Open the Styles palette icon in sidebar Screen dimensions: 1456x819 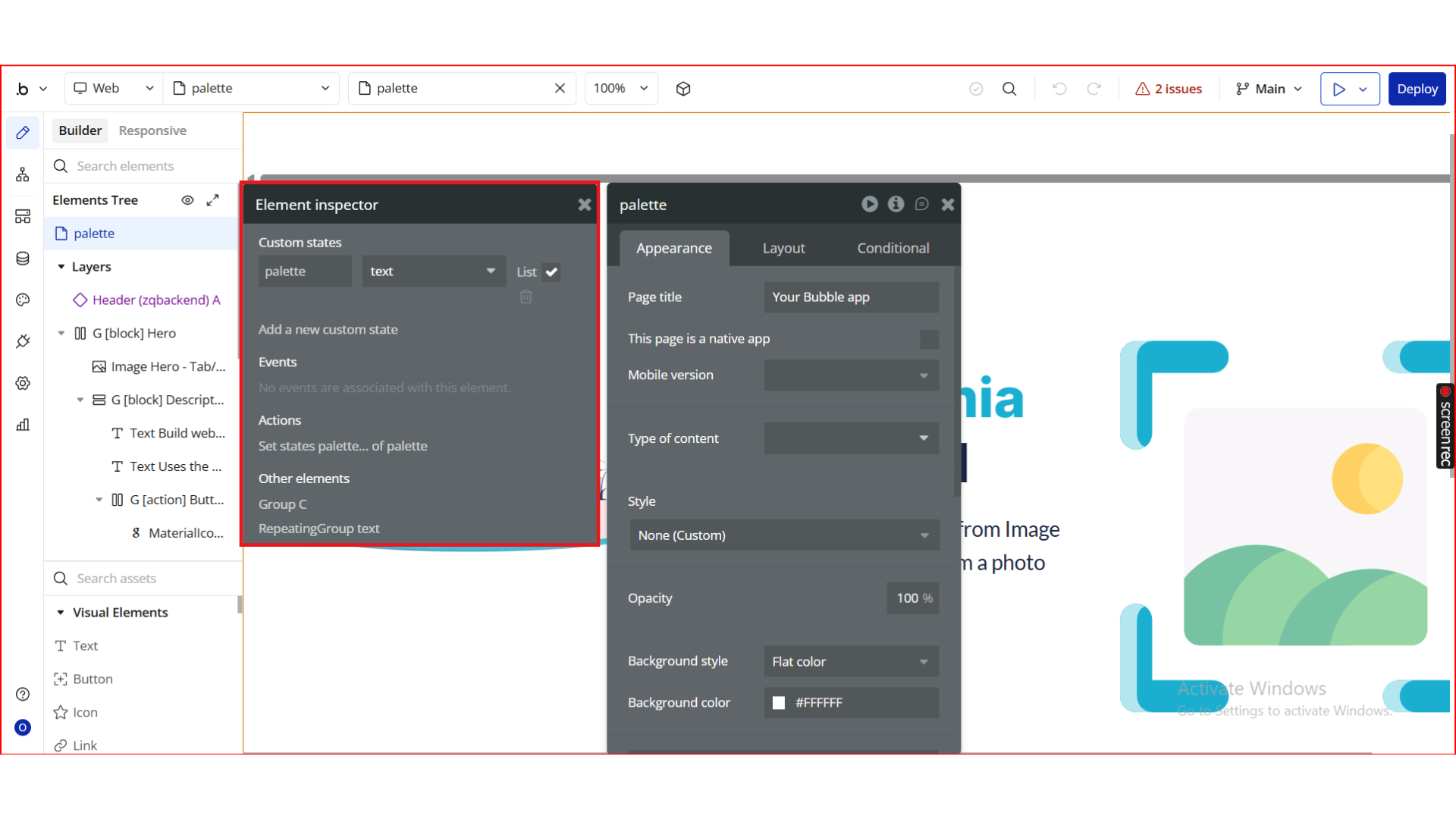point(23,300)
